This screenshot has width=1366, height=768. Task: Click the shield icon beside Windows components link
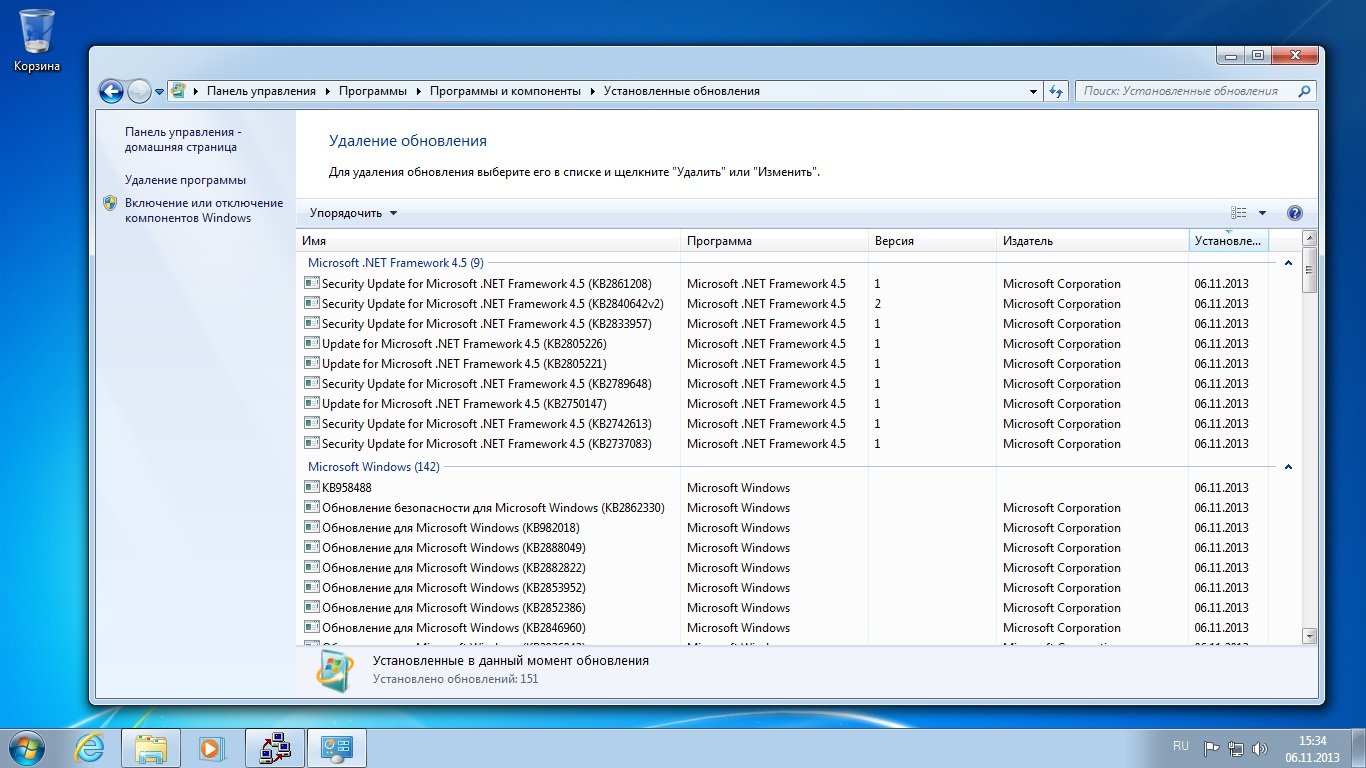tap(110, 203)
